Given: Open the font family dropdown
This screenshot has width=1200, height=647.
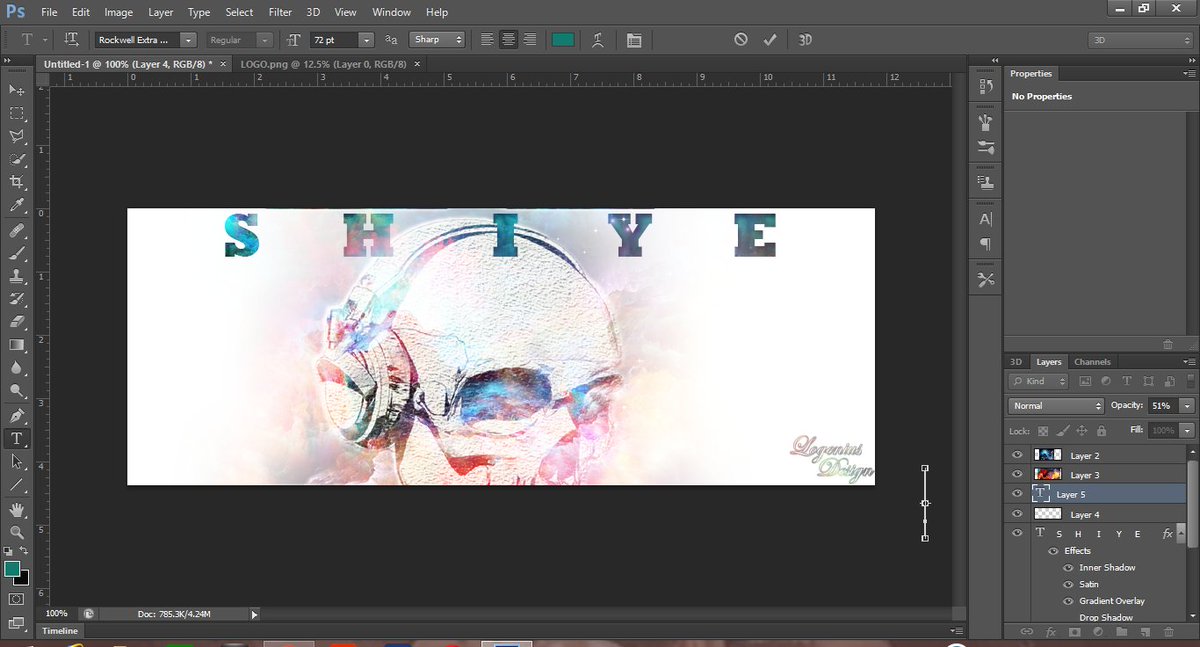Looking at the screenshot, I should point(188,40).
